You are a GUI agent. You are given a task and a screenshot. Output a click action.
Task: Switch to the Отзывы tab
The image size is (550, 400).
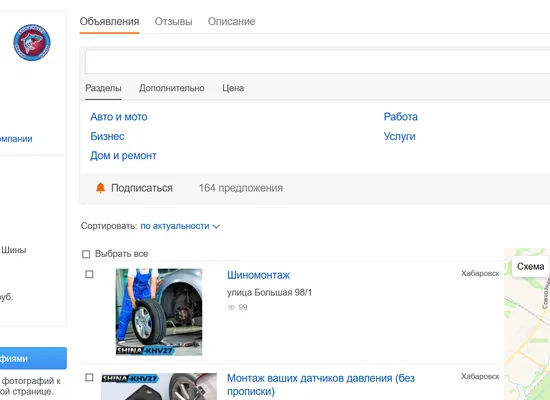click(x=173, y=21)
